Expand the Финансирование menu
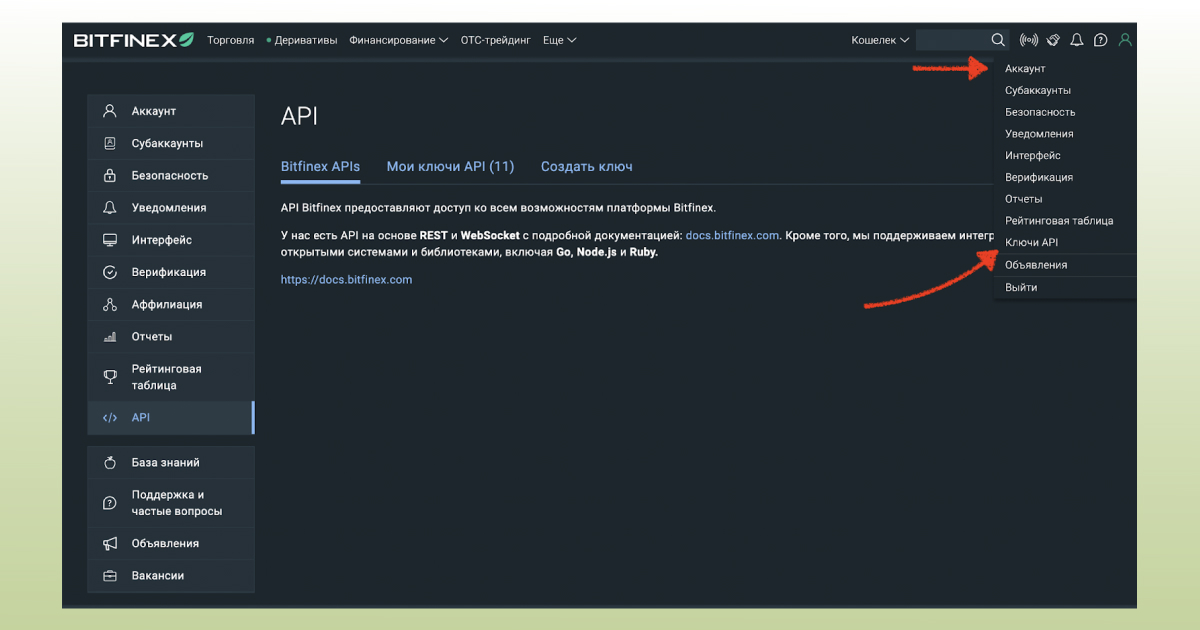Screen dimensions: 1200x630 tap(398, 40)
